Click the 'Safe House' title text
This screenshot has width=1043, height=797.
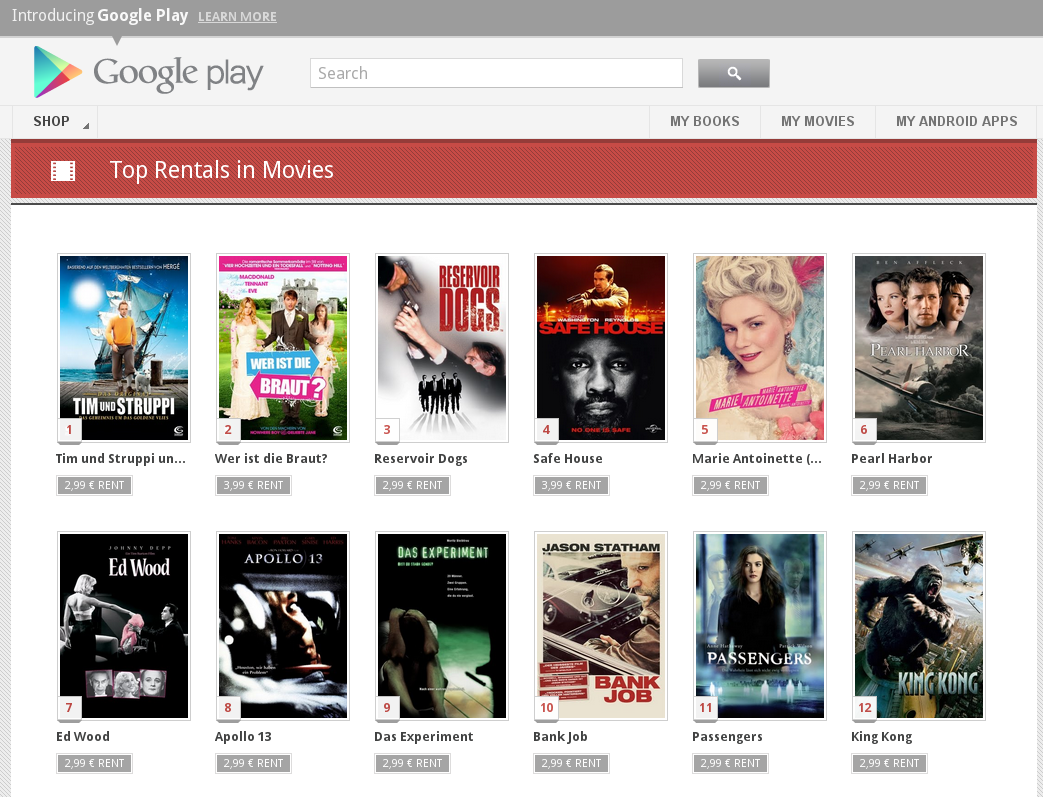[x=567, y=458]
